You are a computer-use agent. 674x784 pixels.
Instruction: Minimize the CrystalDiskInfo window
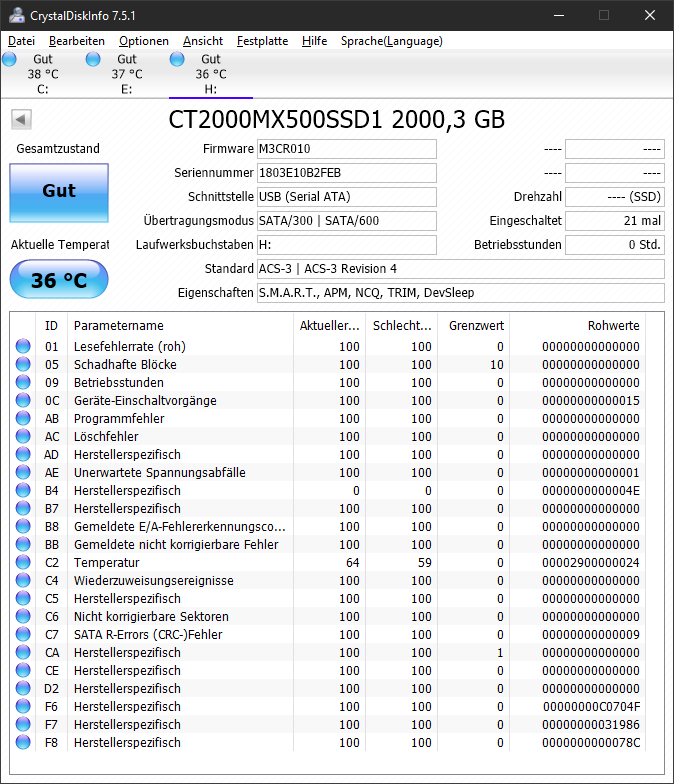coord(559,15)
